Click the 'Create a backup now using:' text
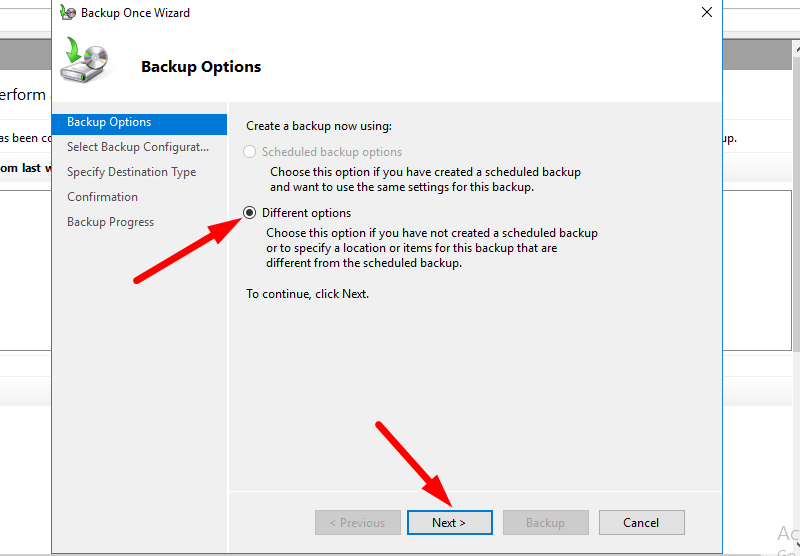Screen dimensions: 800x556 click(319, 126)
